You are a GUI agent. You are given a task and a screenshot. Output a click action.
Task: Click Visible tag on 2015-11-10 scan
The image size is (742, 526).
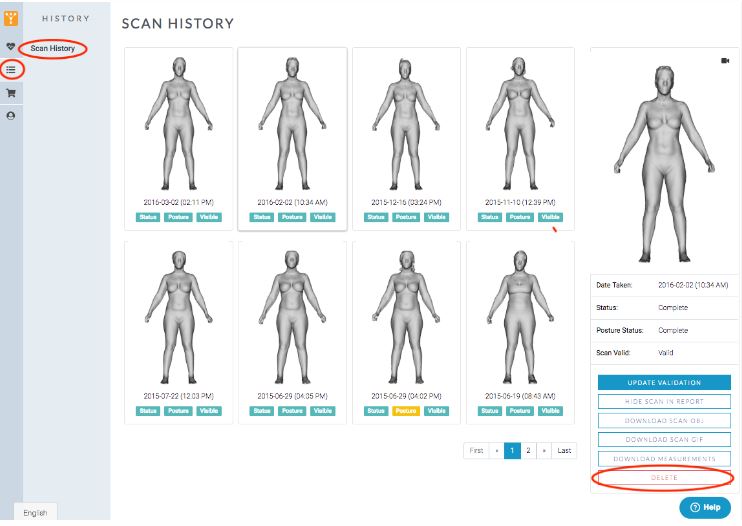(x=550, y=217)
